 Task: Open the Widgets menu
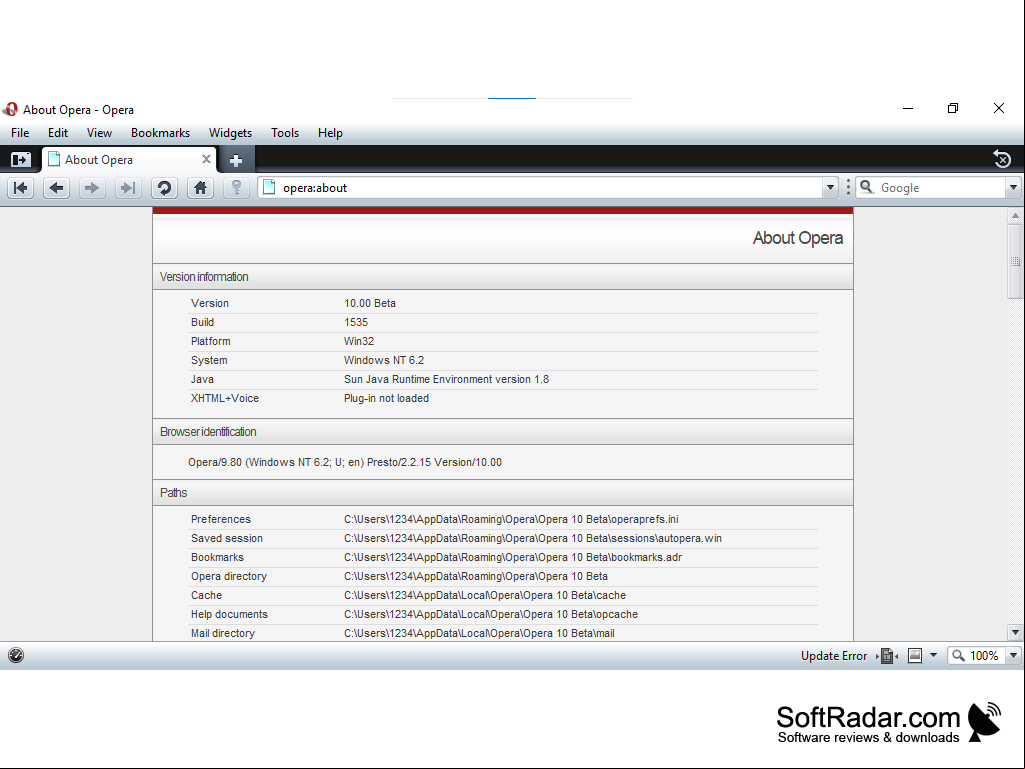pyautogui.click(x=230, y=133)
